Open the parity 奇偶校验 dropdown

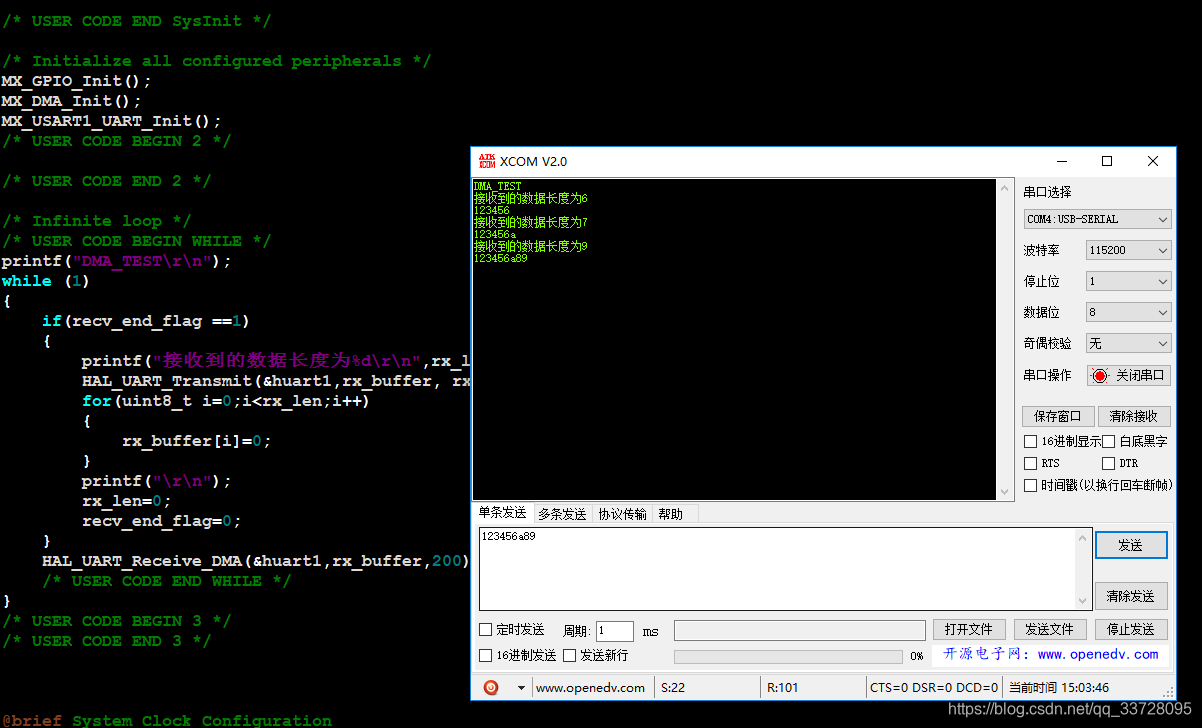coord(1128,343)
